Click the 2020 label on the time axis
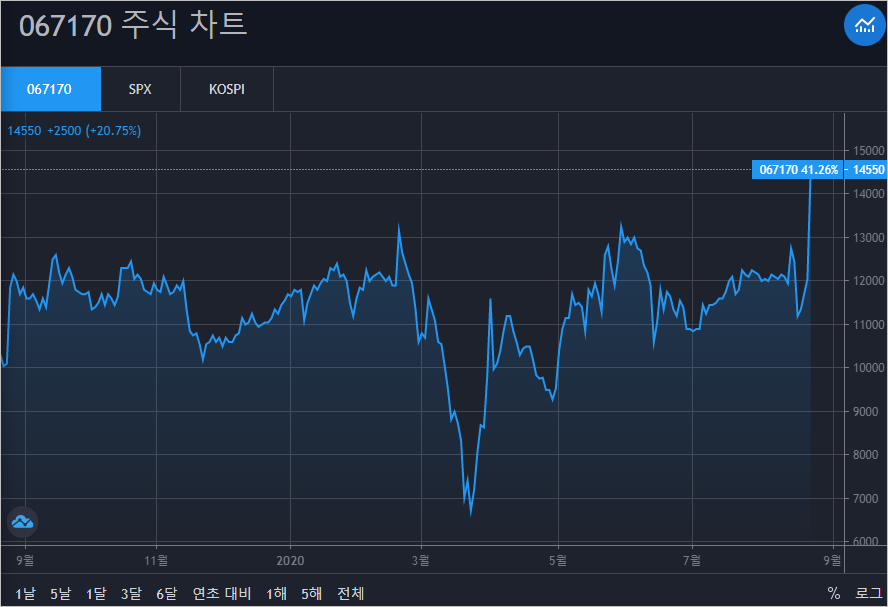888x607 pixels. coord(291,561)
